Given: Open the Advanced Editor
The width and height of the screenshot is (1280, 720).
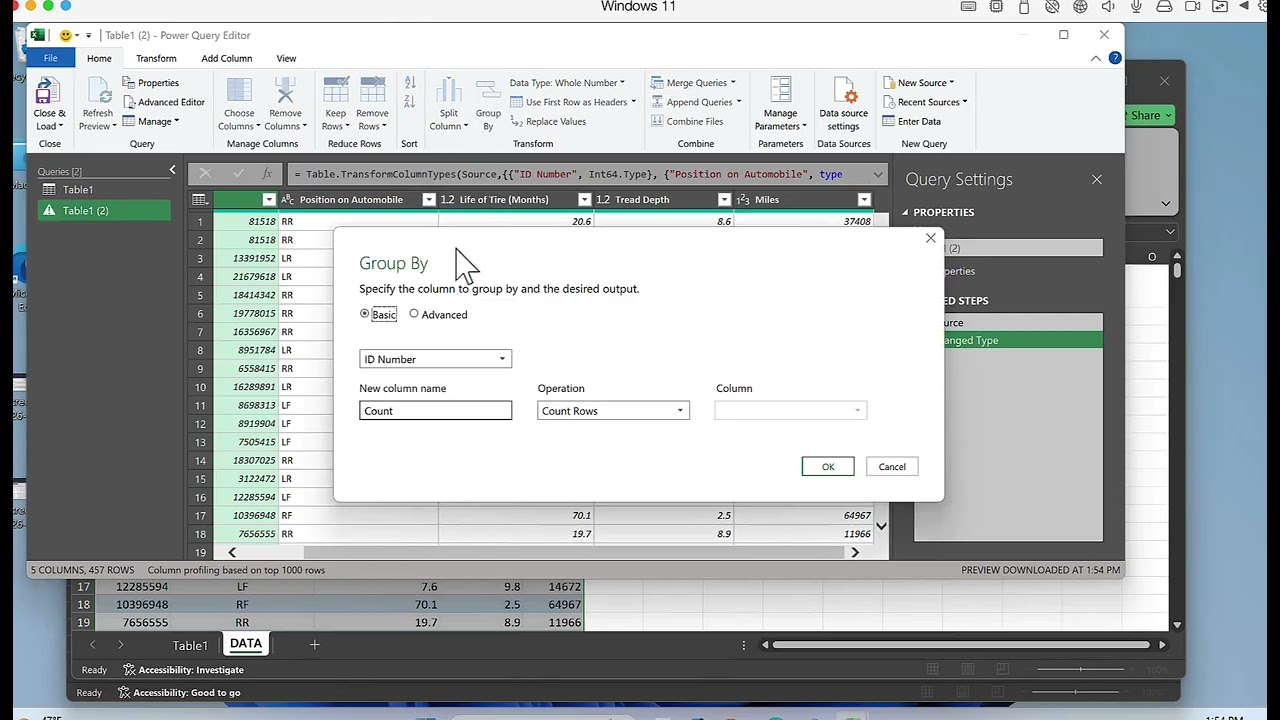Looking at the screenshot, I should click(164, 102).
